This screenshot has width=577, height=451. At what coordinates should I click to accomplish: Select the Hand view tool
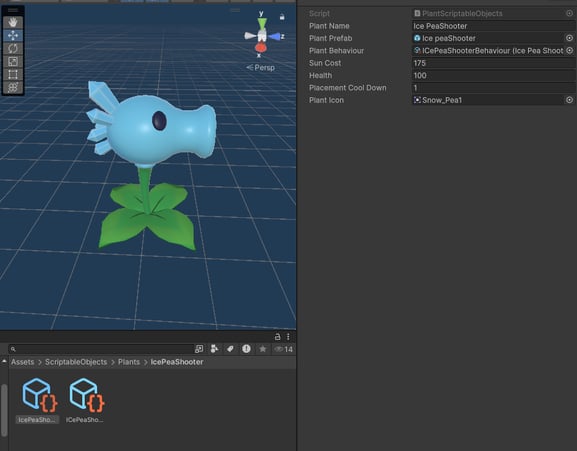13,22
